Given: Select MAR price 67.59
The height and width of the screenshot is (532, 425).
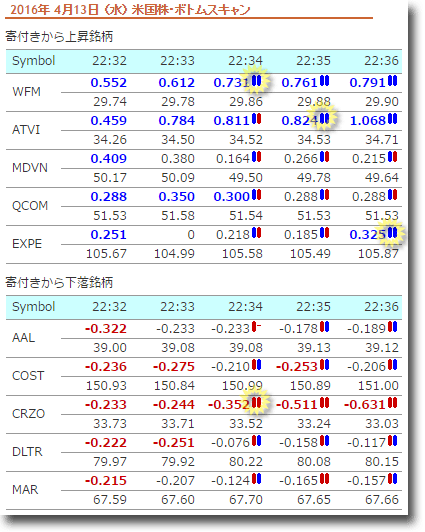Looking at the screenshot, I should (110, 500).
